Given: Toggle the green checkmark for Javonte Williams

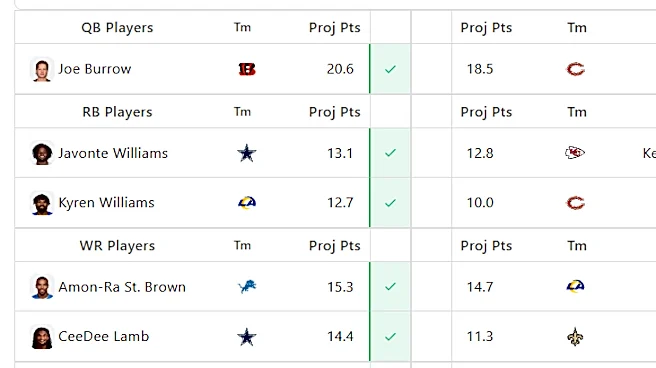Looking at the screenshot, I should pos(390,153).
